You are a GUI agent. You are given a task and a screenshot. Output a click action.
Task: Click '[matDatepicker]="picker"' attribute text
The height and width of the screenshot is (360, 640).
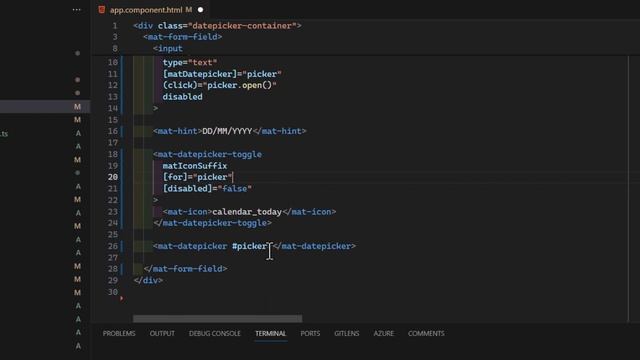222,74
